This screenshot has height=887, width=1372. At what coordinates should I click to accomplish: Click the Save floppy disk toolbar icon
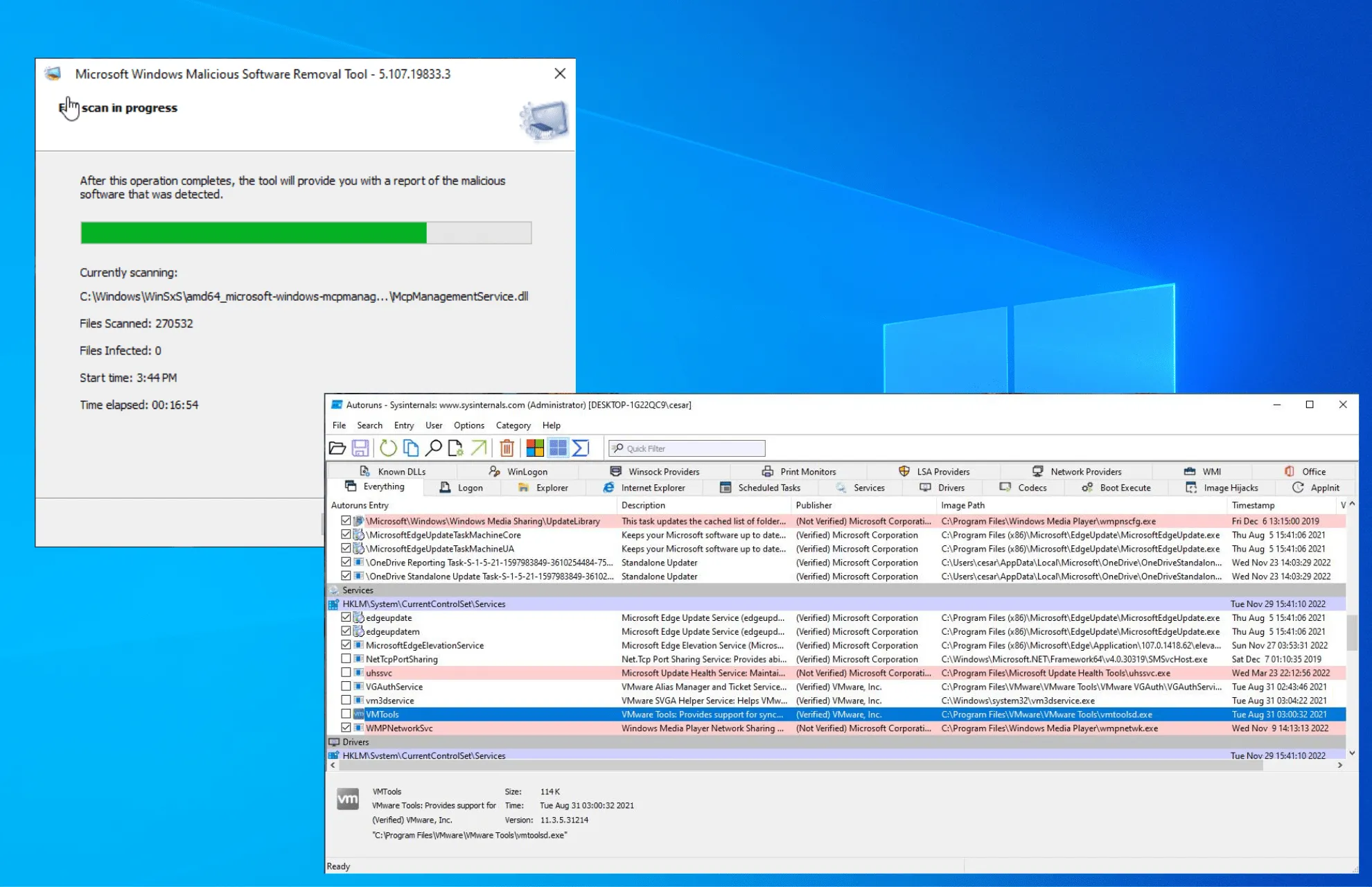pos(360,448)
